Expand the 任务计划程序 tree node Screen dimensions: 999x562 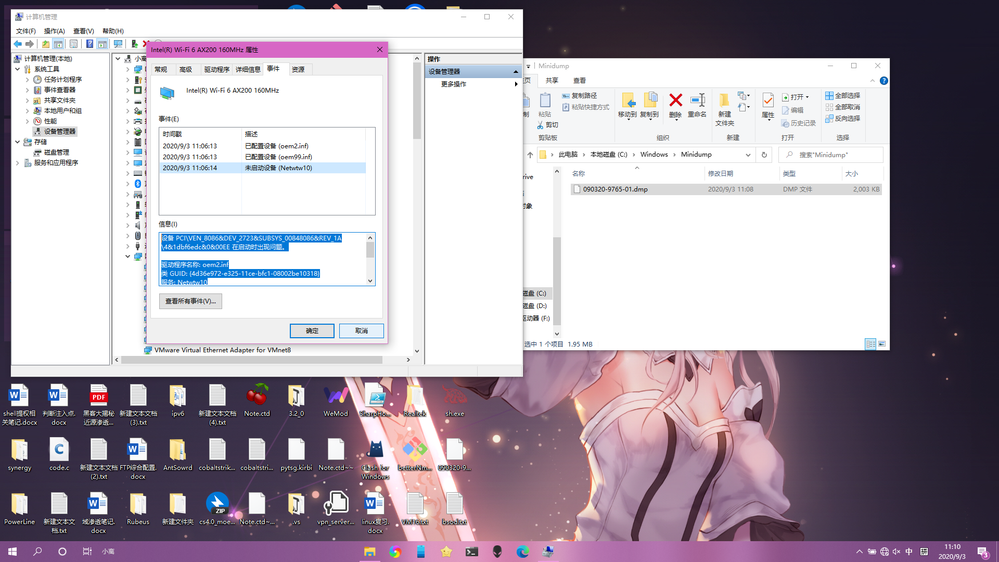point(27,80)
